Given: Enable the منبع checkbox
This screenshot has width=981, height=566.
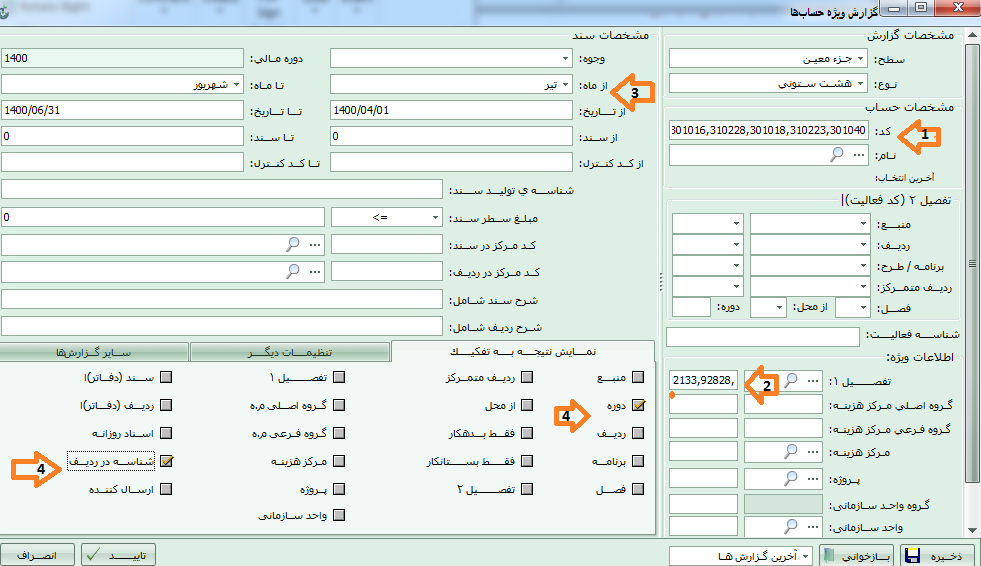Looking at the screenshot, I should pyautogui.click(x=638, y=377).
